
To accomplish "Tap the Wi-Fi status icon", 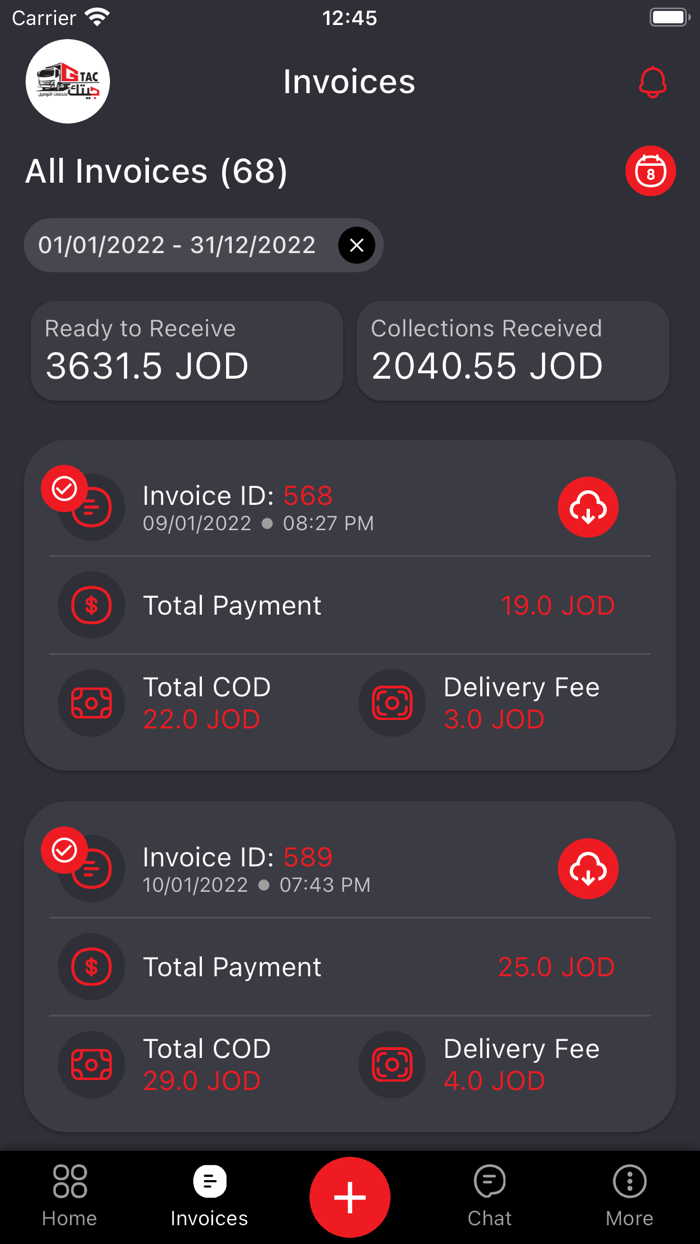I will (98, 17).
